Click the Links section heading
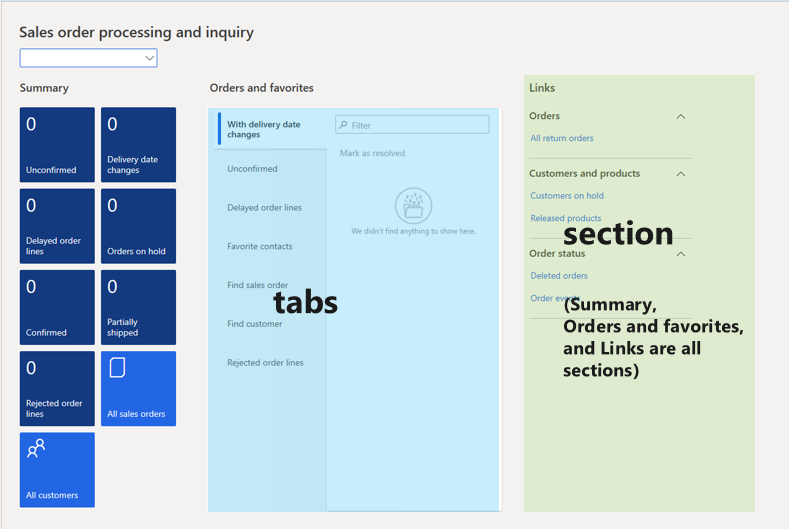Viewport: 789px width, 529px height. (x=542, y=88)
